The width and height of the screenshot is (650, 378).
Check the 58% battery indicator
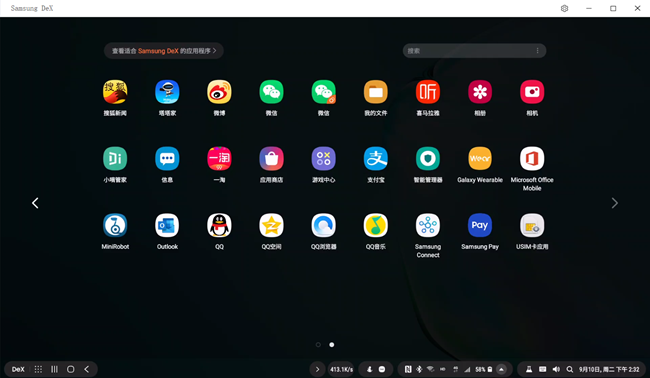484,369
